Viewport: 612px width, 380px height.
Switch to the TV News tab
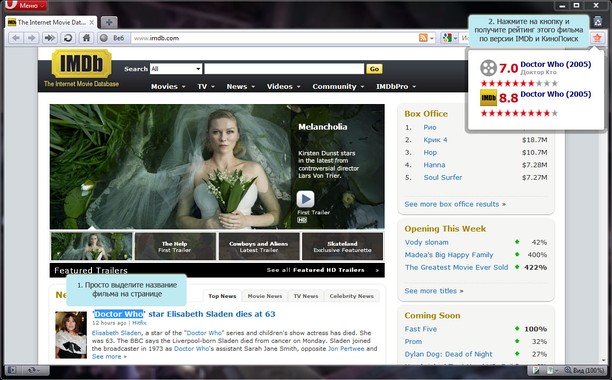tap(306, 296)
